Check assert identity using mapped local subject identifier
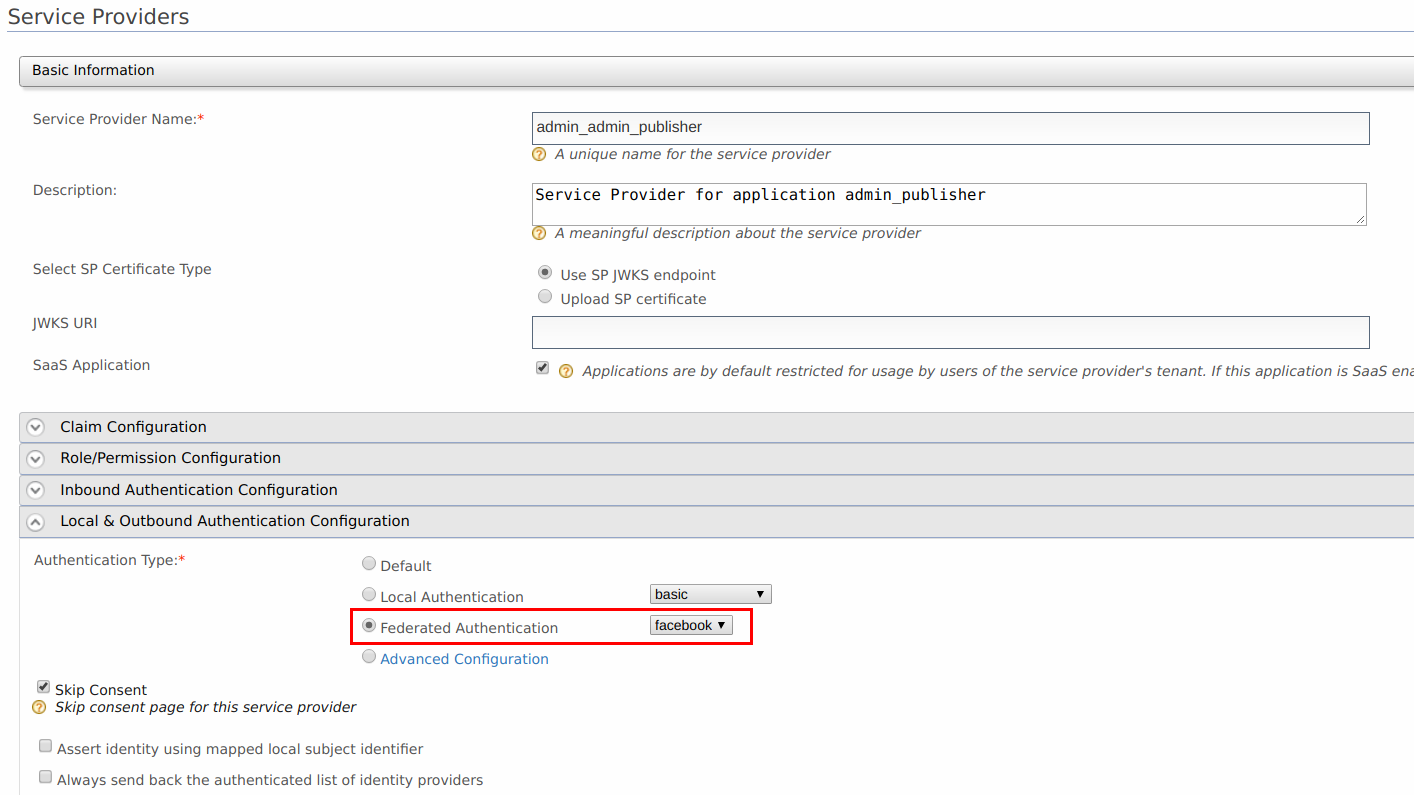Image resolution: width=1414 pixels, height=795 pixels. (x=45, y=745)
